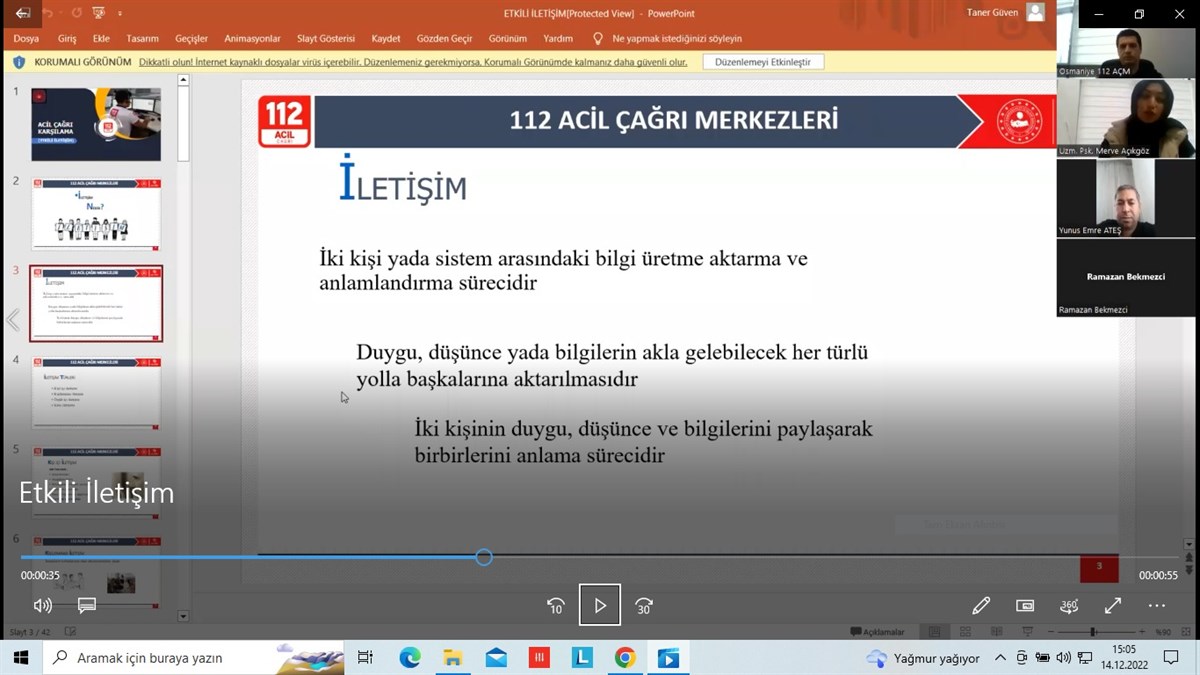Click Yağmur yağıyor weather widget

coord(923,658)
